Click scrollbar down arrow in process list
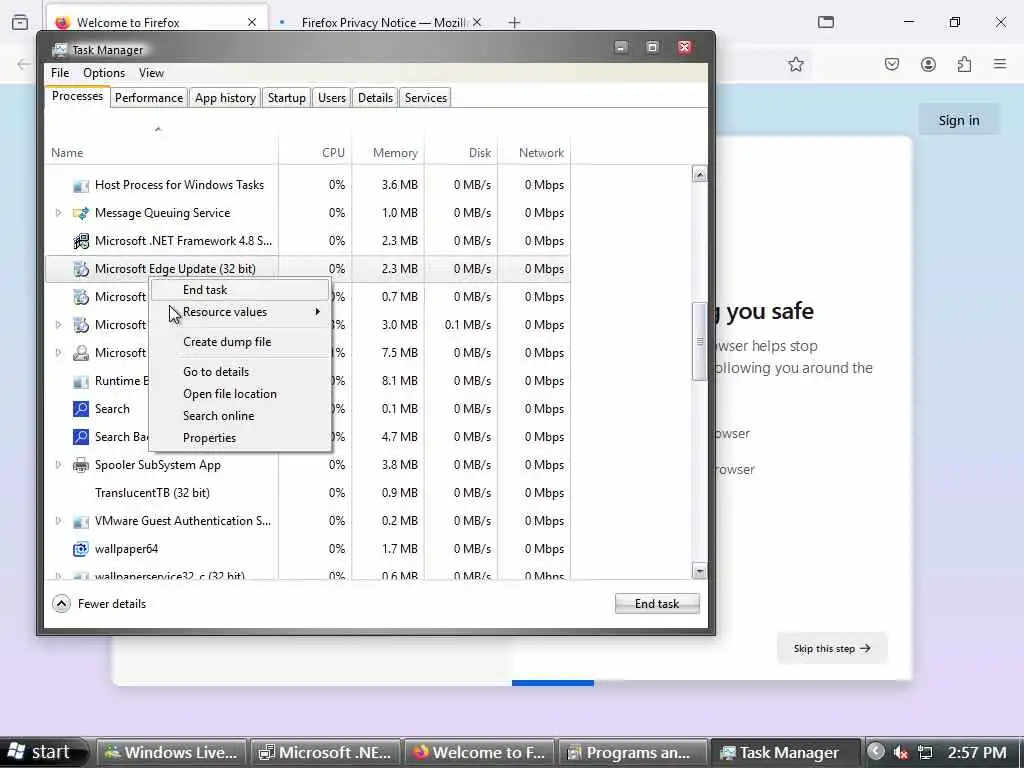 click(x=699, y=571)
